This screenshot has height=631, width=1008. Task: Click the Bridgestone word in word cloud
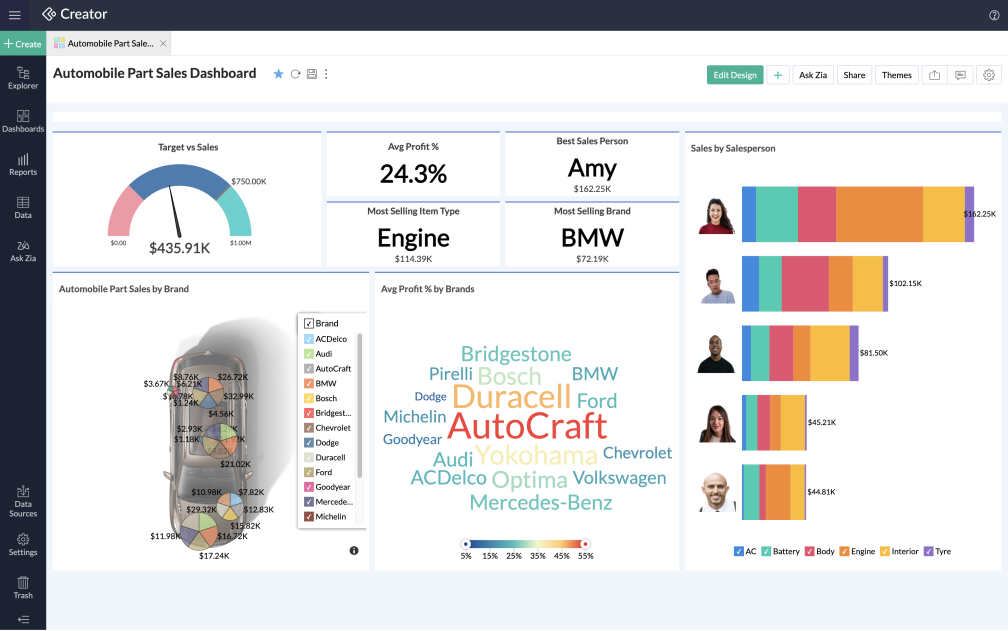coord(516,353)
